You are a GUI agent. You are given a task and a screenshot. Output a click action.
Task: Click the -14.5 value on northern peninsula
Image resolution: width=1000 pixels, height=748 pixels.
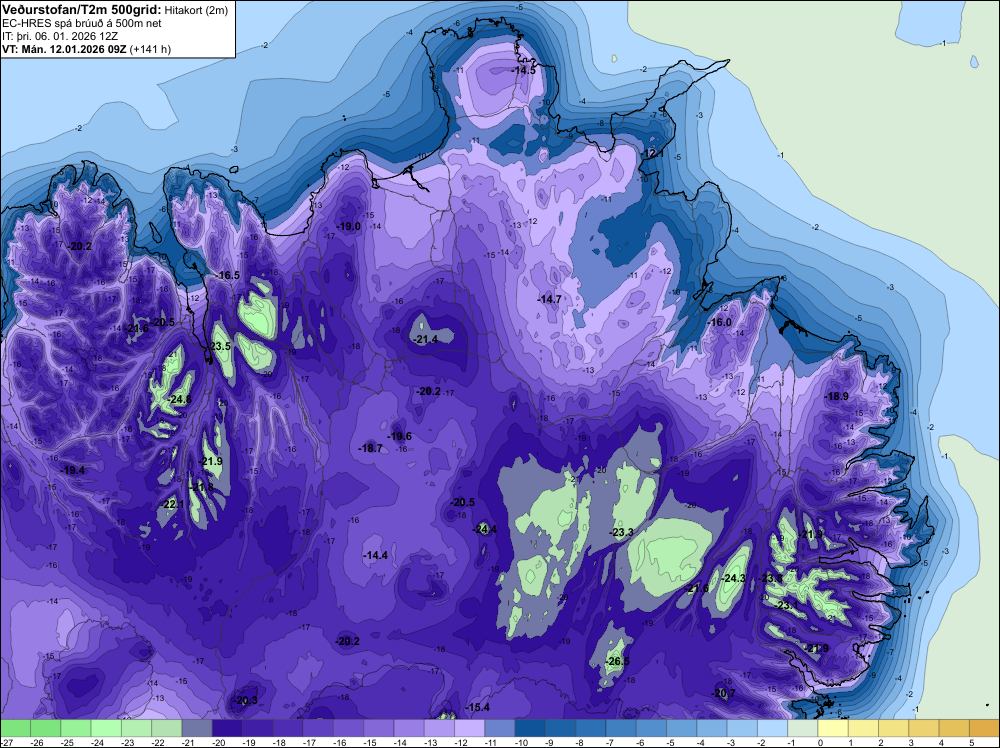pos(524,70)
